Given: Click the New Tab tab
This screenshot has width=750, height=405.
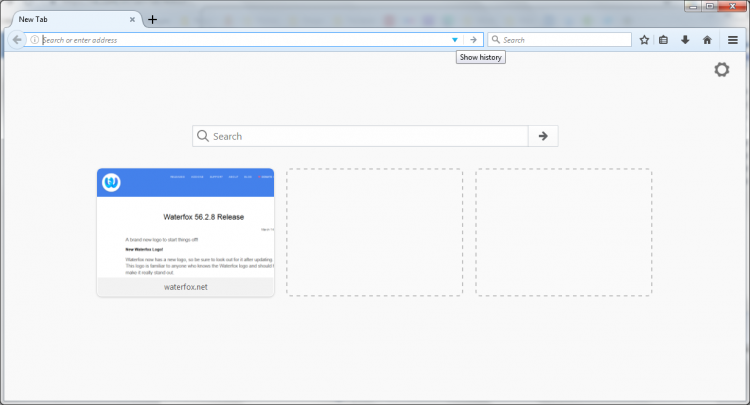Looking at the screenshot, I should (x=77, y=19).
